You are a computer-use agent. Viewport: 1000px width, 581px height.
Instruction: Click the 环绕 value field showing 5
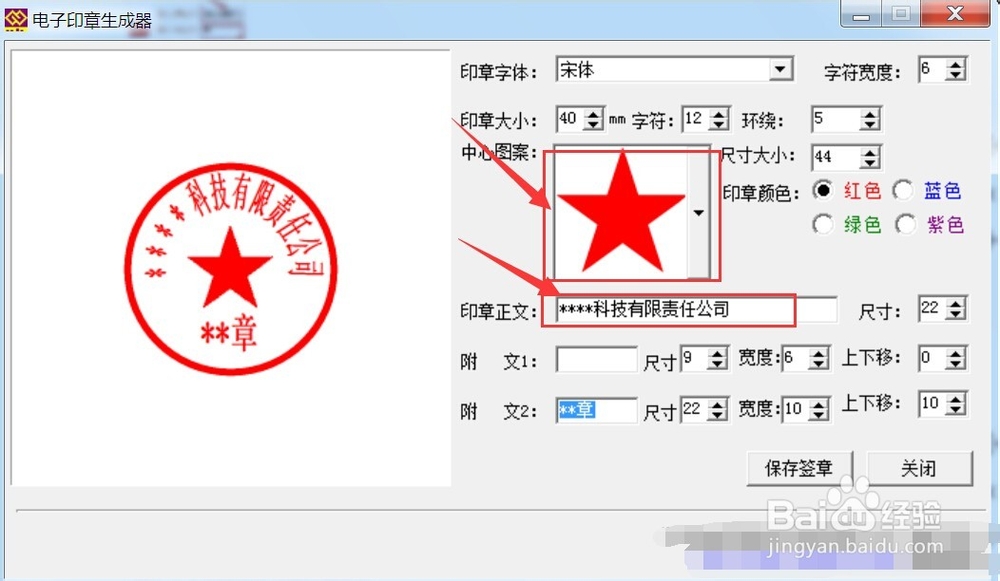pos(836,119)
